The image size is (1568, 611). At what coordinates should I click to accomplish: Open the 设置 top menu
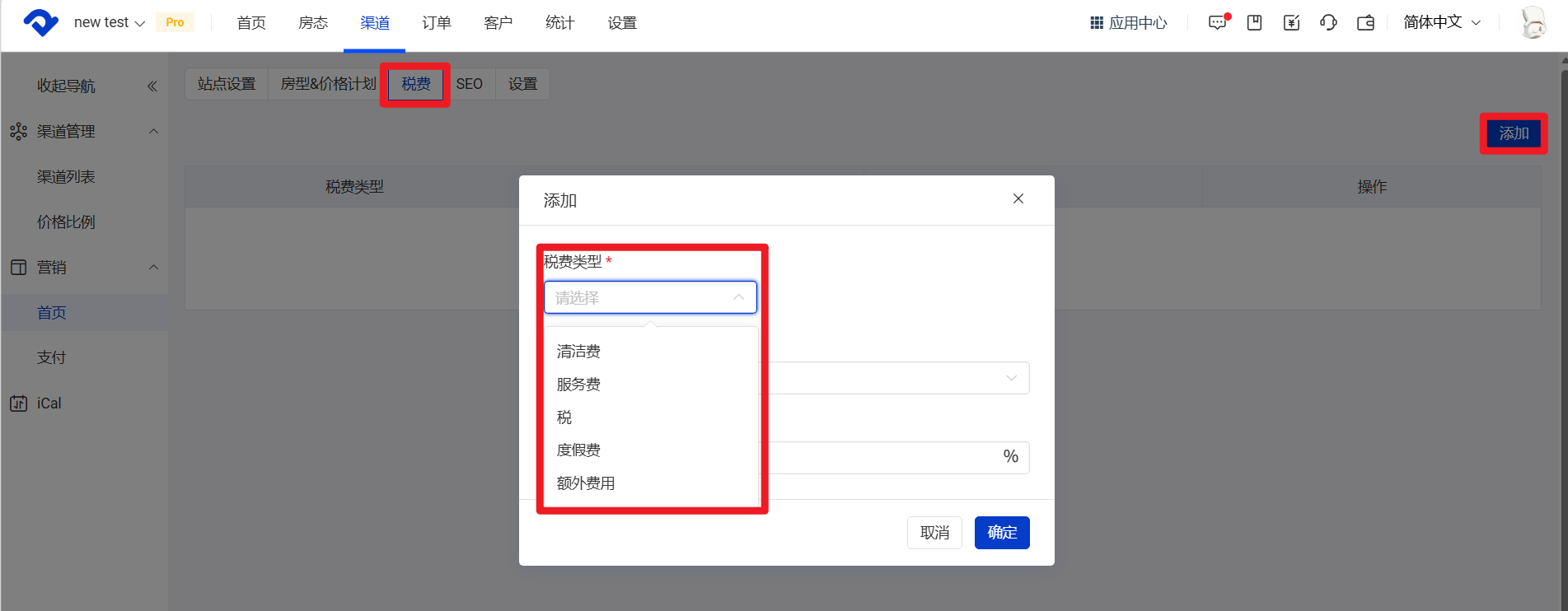[622, 23]
